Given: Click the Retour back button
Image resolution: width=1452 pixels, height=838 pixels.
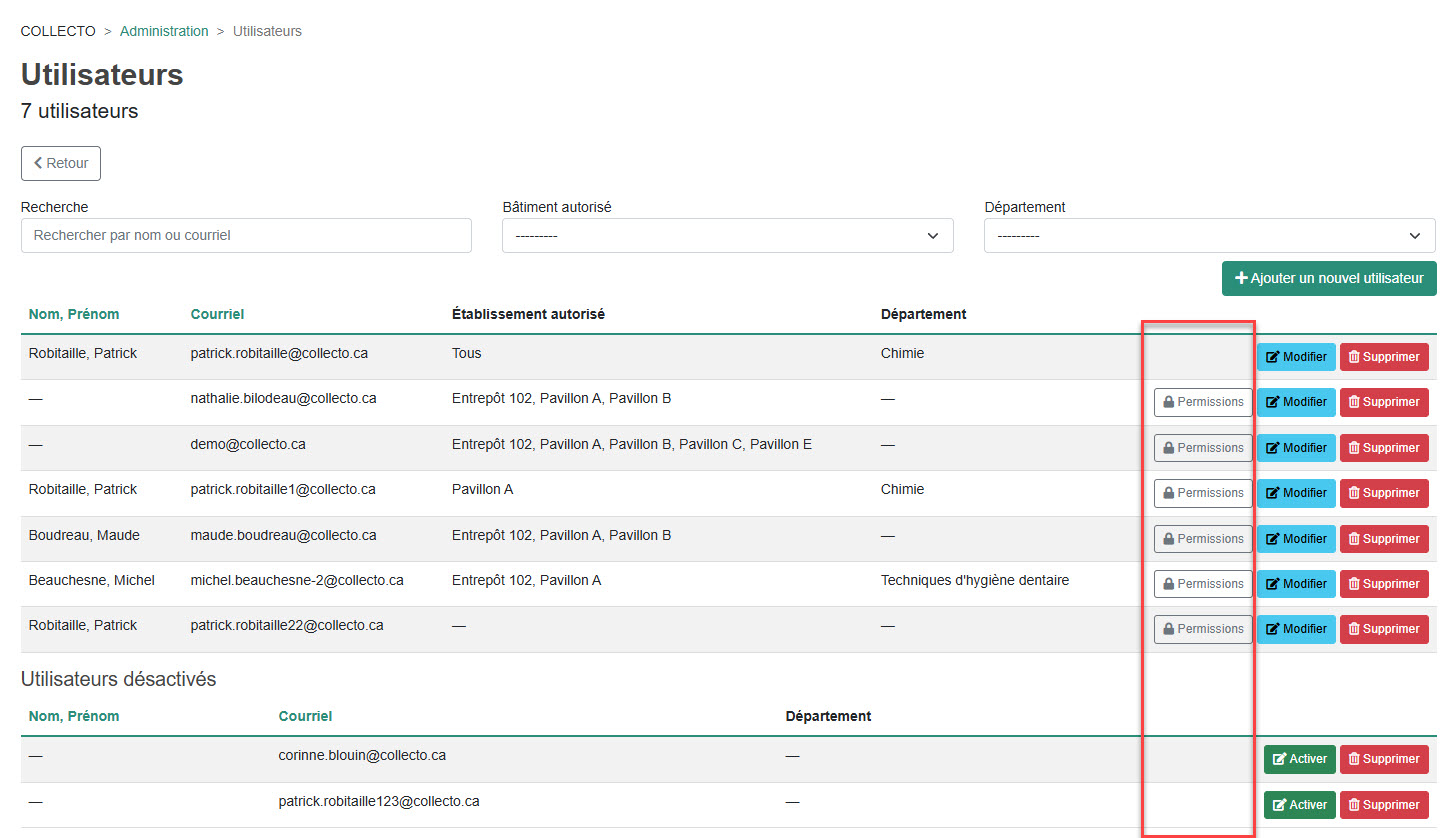Looking at the screenshot, I should (x=61, y=164).
